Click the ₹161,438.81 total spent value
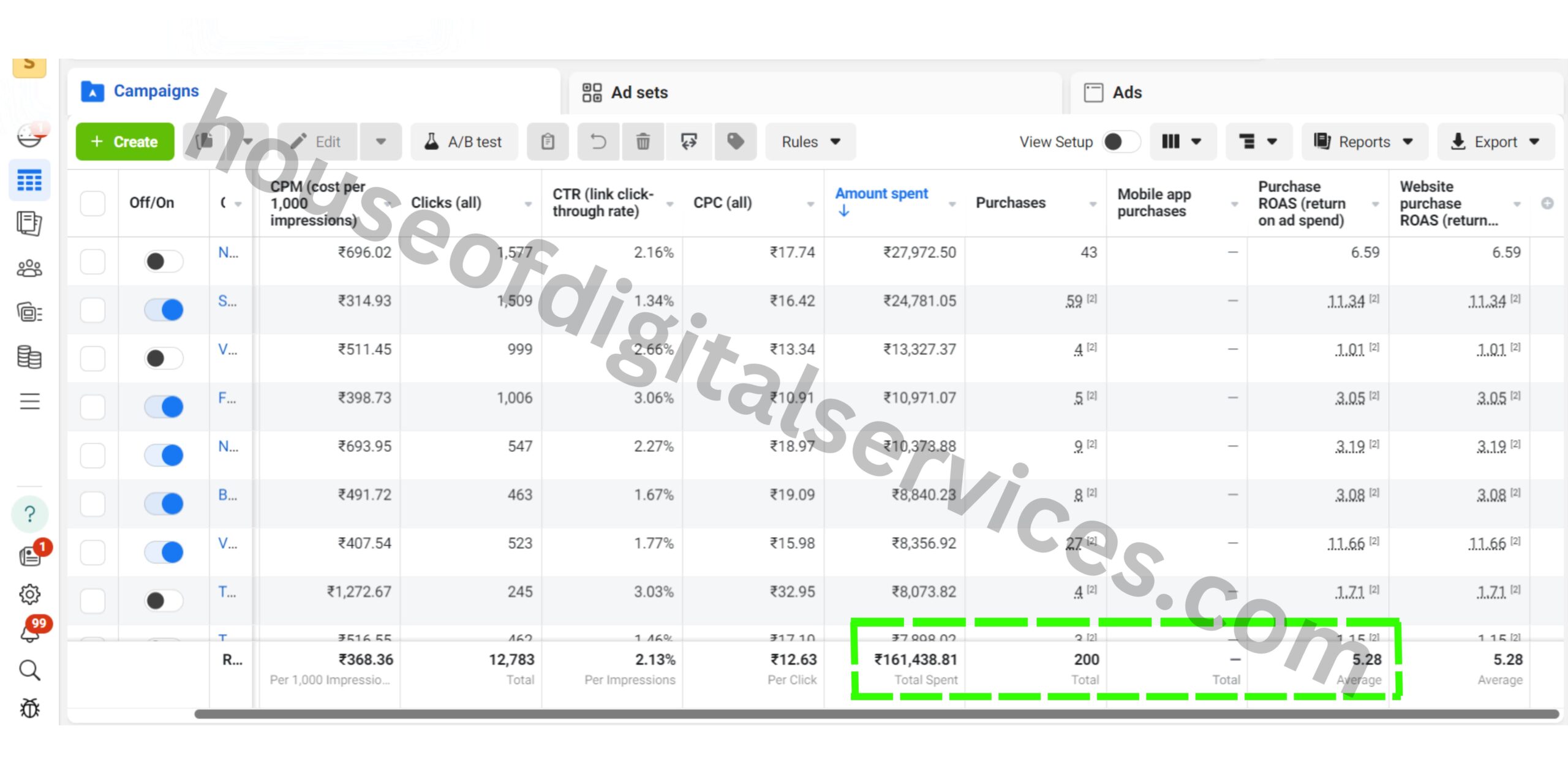Viewport: 1568px width, 784px height. click(x=916, y=660)
